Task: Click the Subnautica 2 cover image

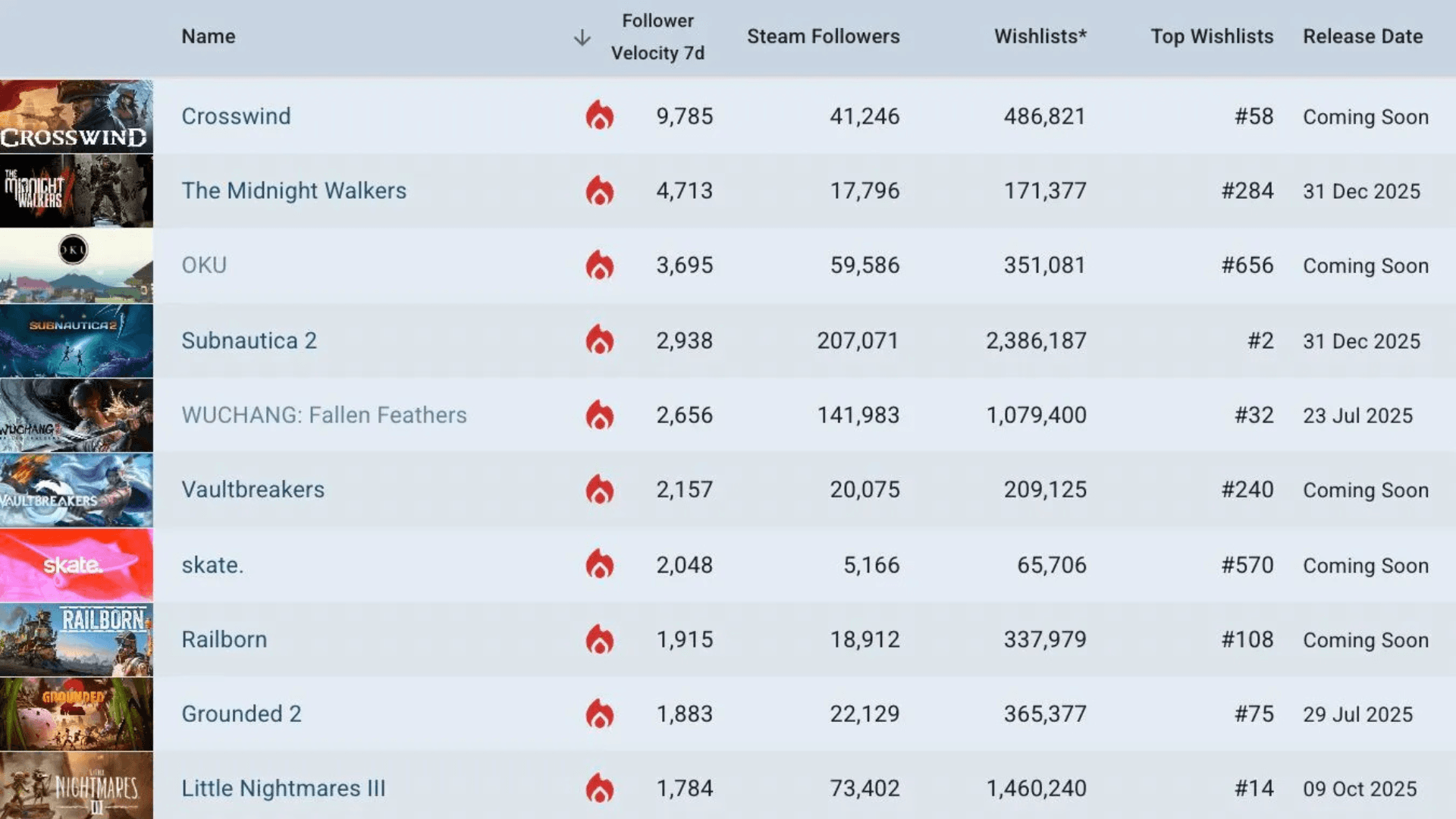Action: coord(76,340)
